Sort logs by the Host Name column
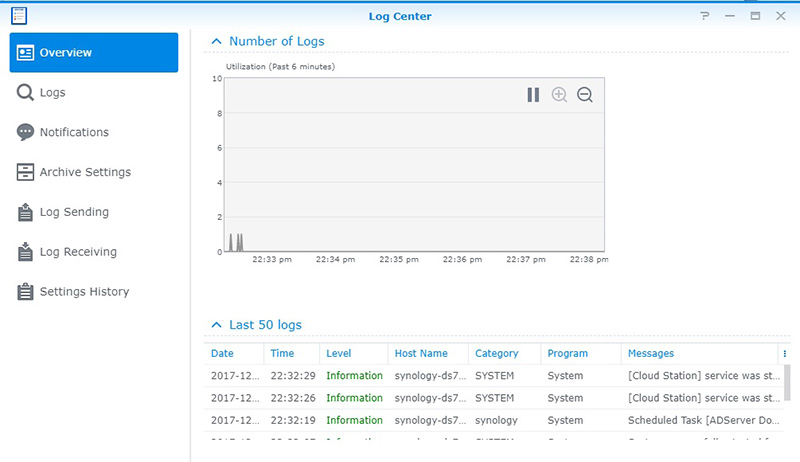Viewport: 800px width, 462px height. (420, 353)
